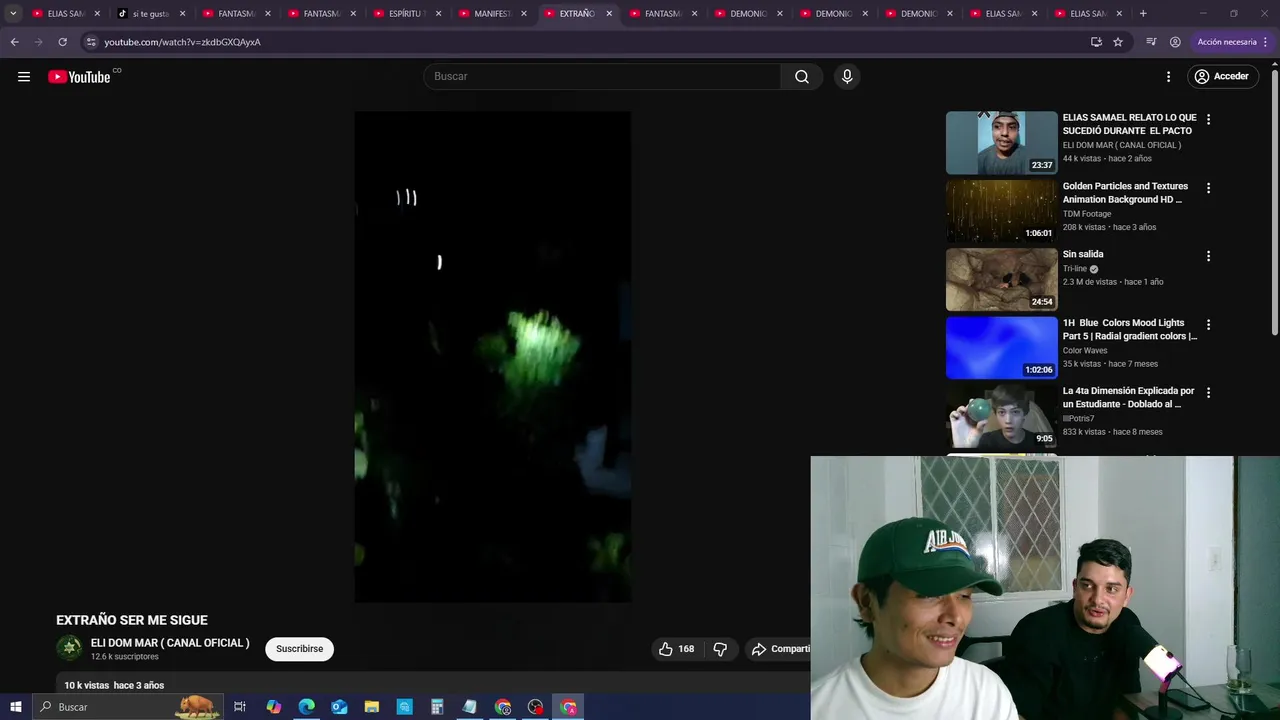This screenshot has width=1280, height=720.
Task: Open the Sin salida 24:54 thumbnail
Action: (x=1001, y=279)
